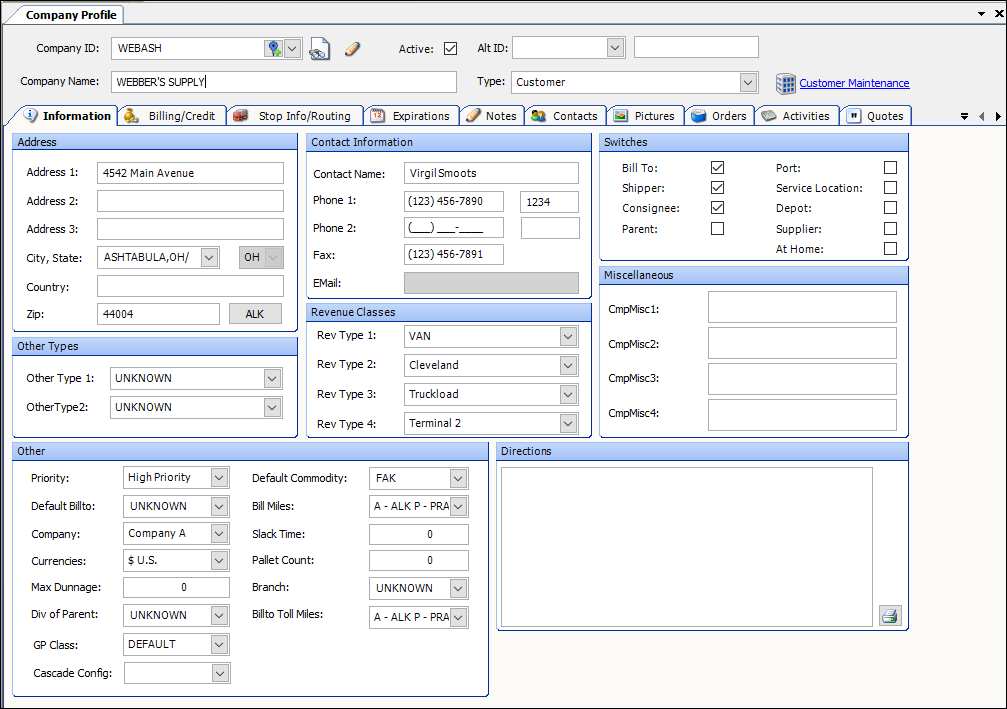Uncheck the Active checkbox

(x=450, y=48)
